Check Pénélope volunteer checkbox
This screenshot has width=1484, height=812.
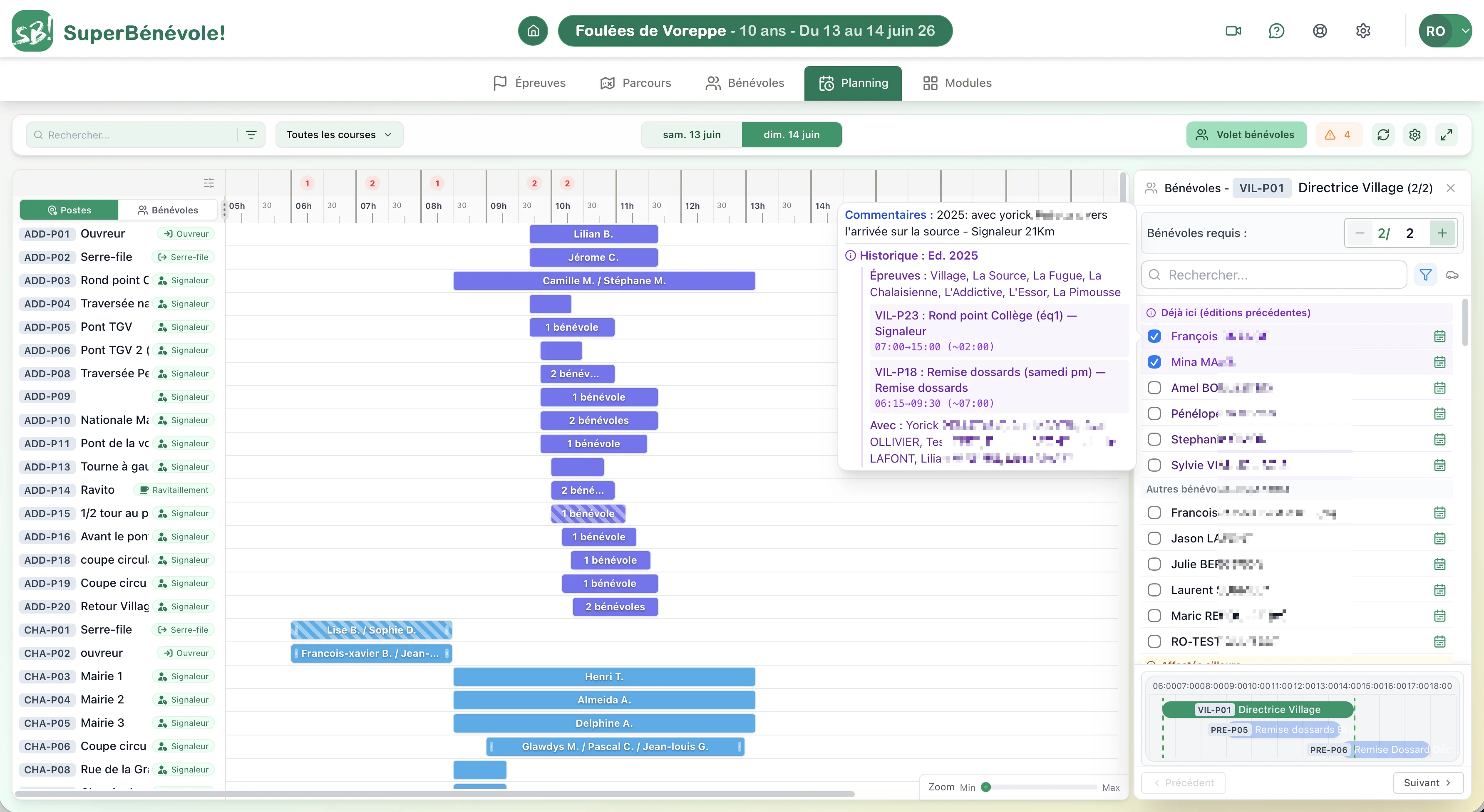(1154, 413)
